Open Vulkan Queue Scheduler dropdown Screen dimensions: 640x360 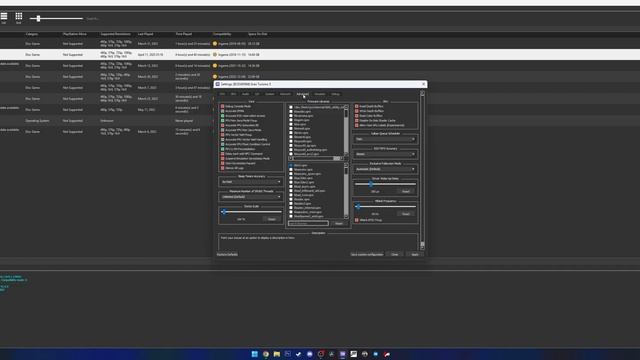pyautogui.click(x=385, y=139)
